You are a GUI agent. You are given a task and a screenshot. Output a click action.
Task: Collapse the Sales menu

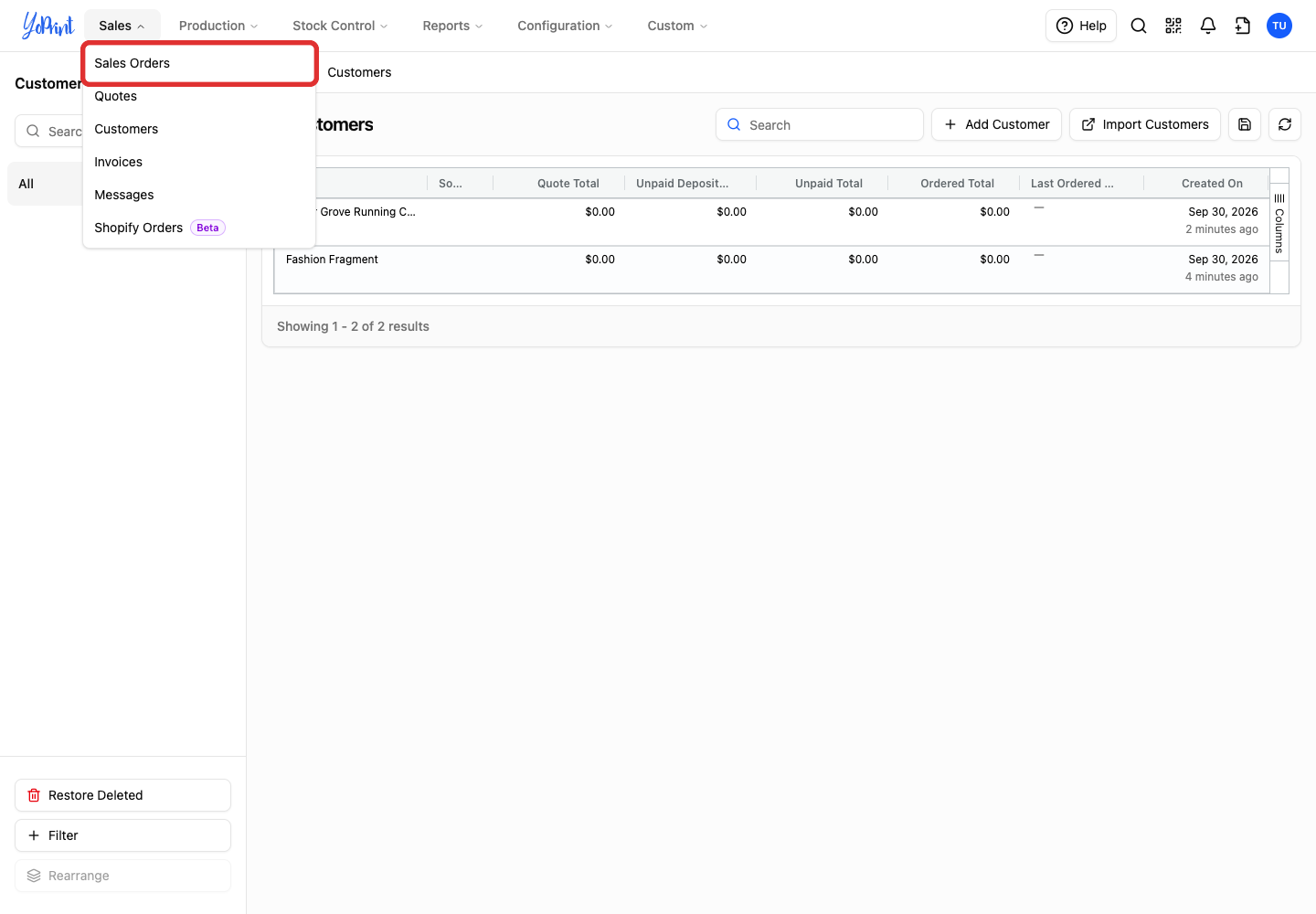pyautogui.click(x=122, y=26)
